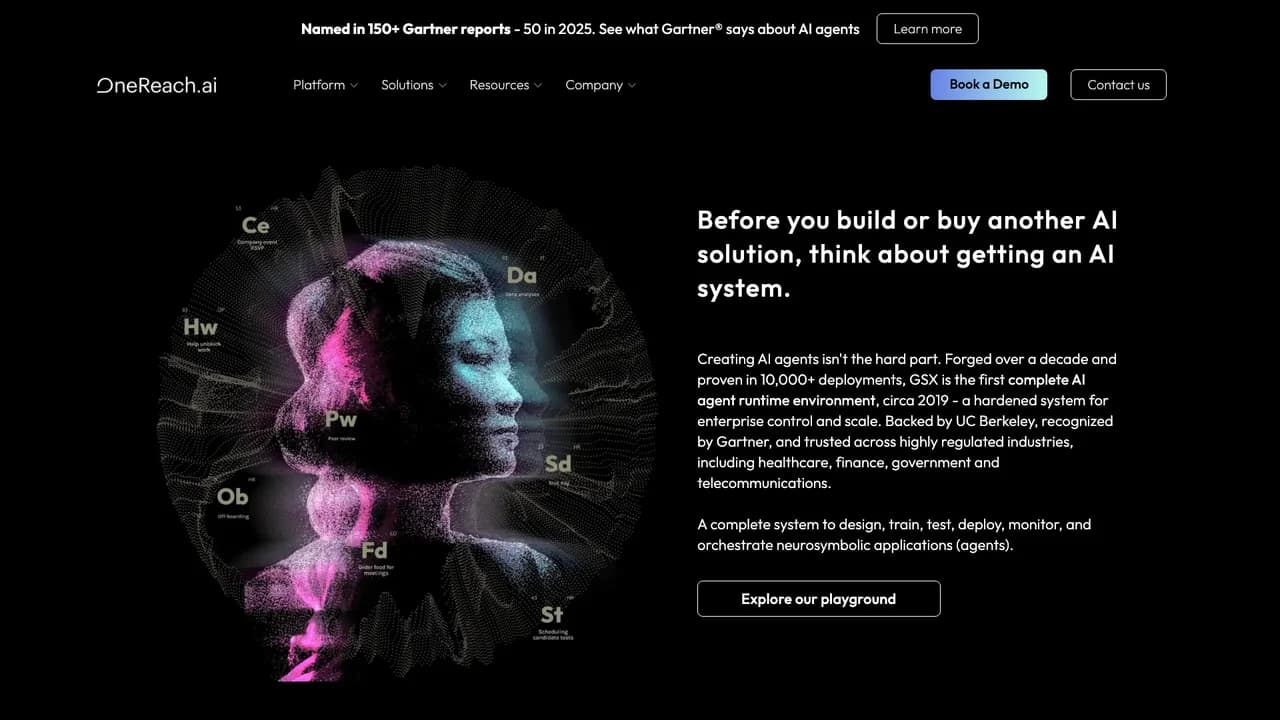Click the OneReach.ai logo
The image size is (1280, 720).
157,85
